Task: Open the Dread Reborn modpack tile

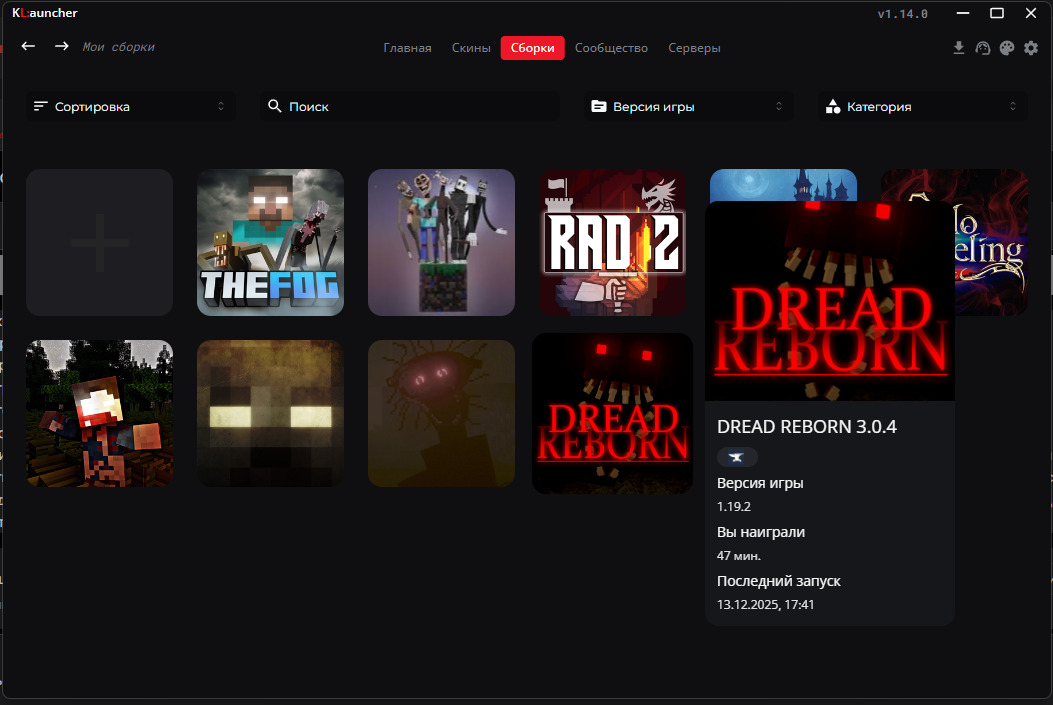Action: (612, 414)
